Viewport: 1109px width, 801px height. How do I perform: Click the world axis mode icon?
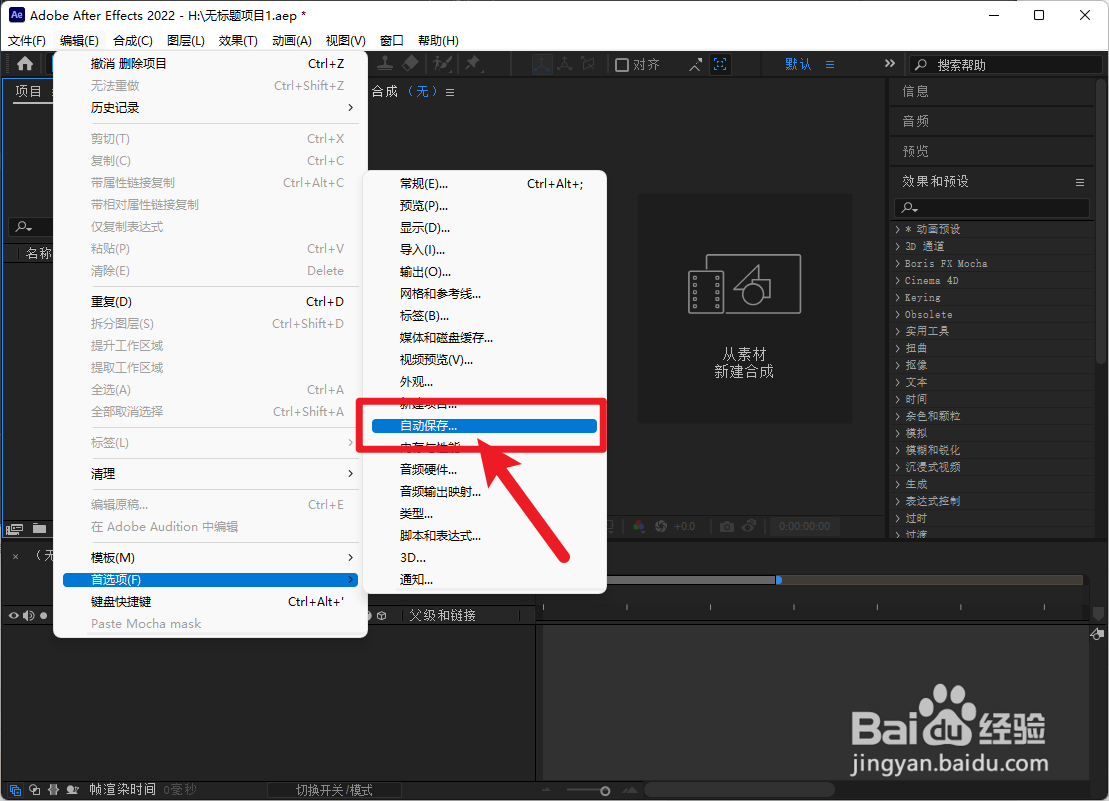pyautogui.click(x=564, y=64)
